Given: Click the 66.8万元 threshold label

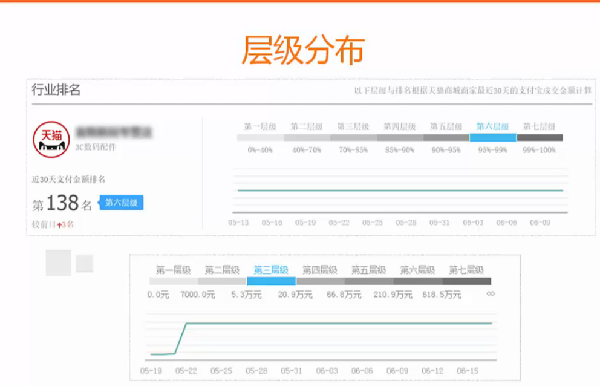Looking at the screenshot, I should (x=344, y=295).
